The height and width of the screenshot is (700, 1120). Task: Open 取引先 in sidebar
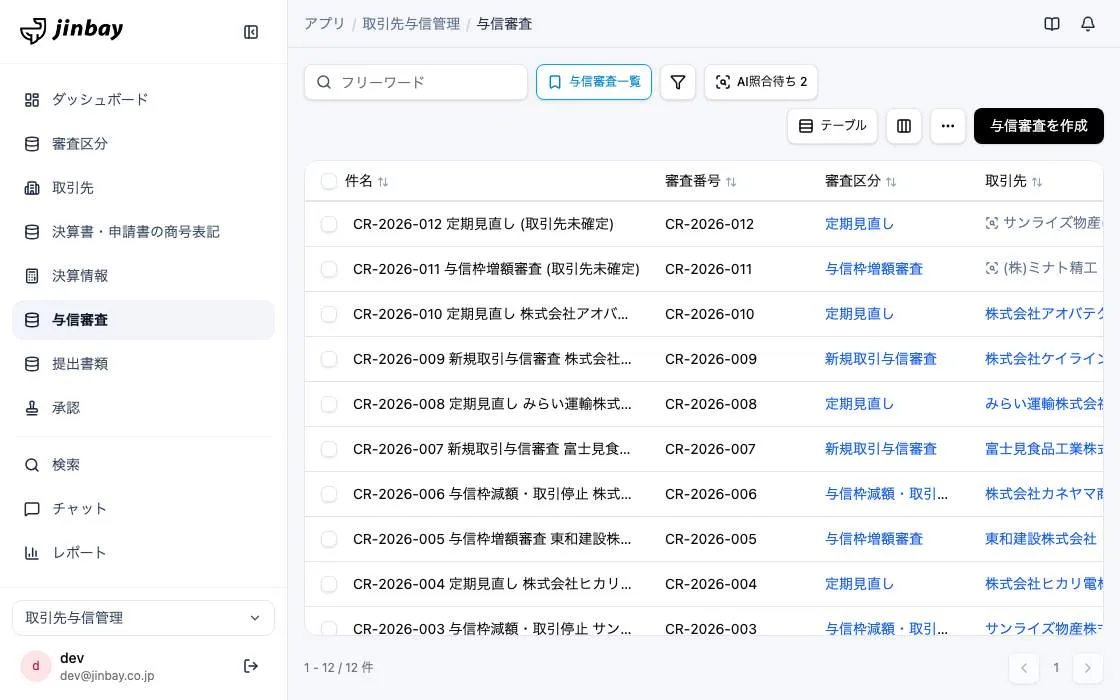pyautogui.click(x=143, y=188)
